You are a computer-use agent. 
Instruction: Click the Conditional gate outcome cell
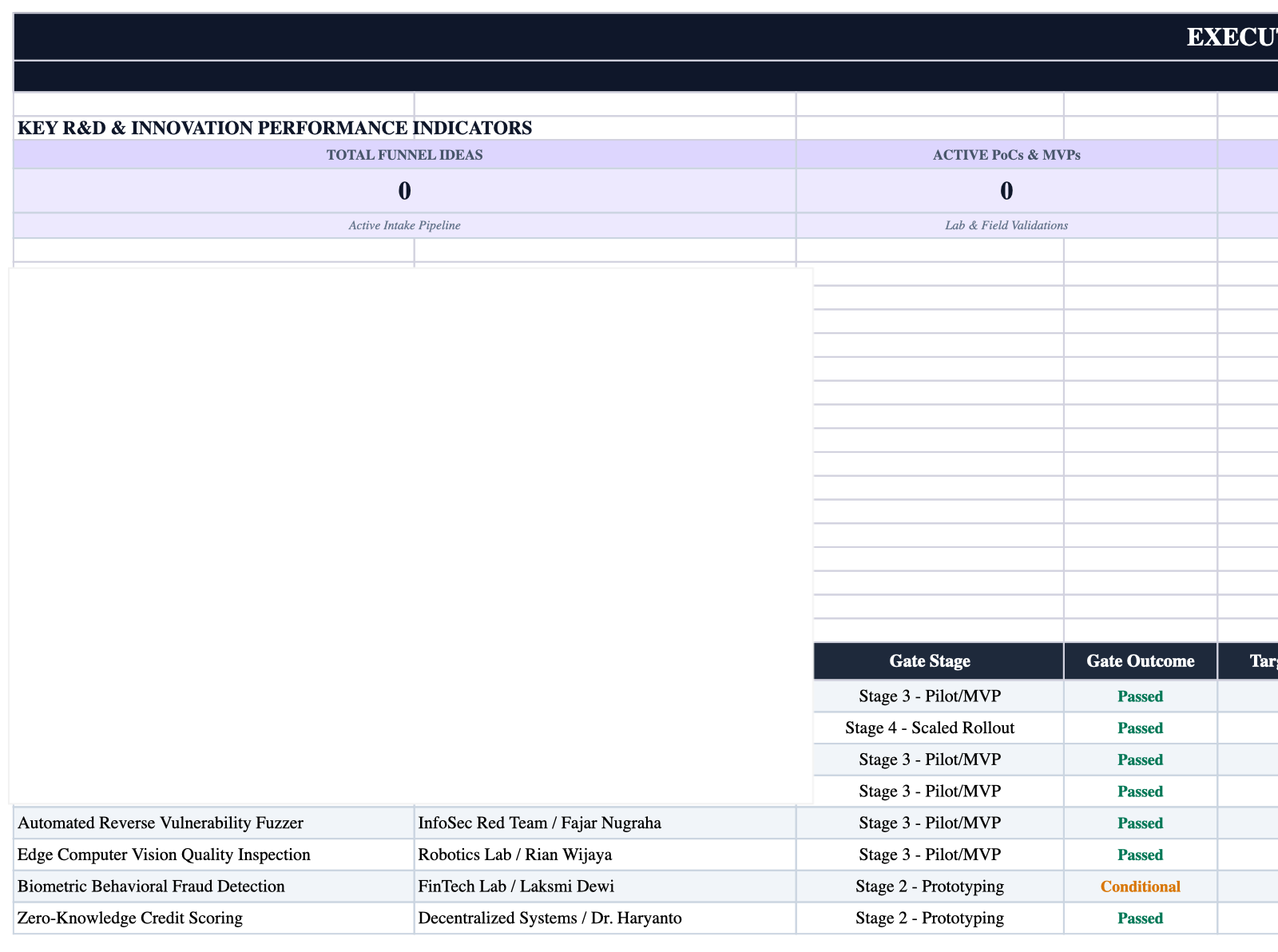1141,887
